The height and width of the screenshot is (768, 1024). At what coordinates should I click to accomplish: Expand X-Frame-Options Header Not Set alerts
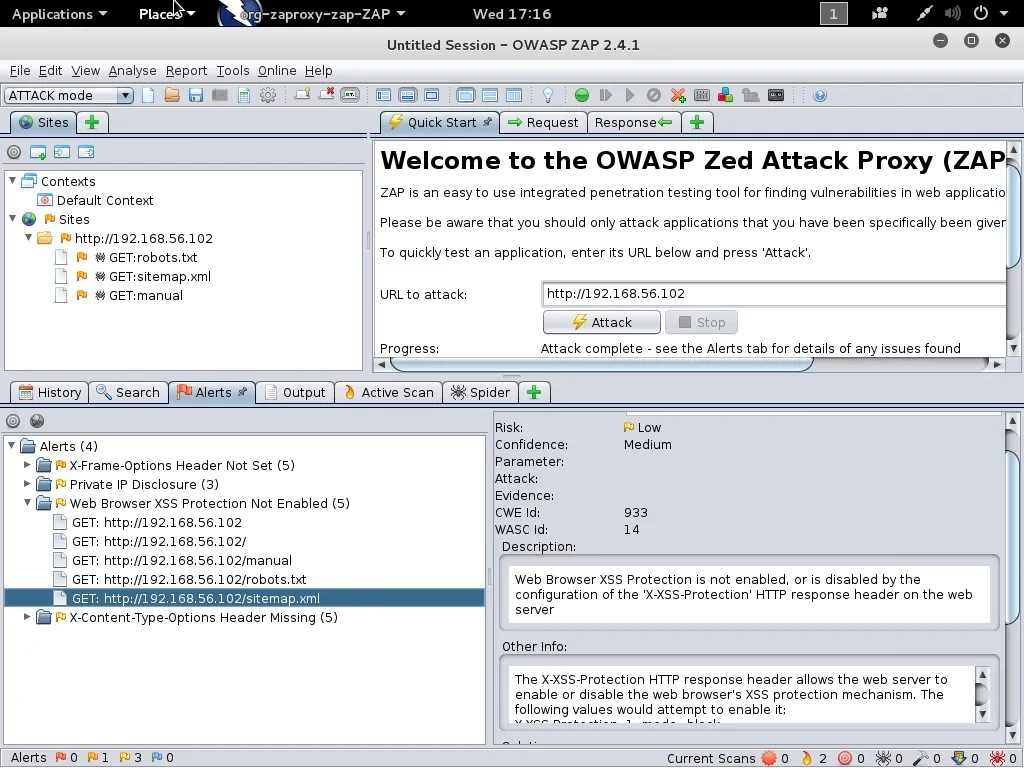[27, 465]
